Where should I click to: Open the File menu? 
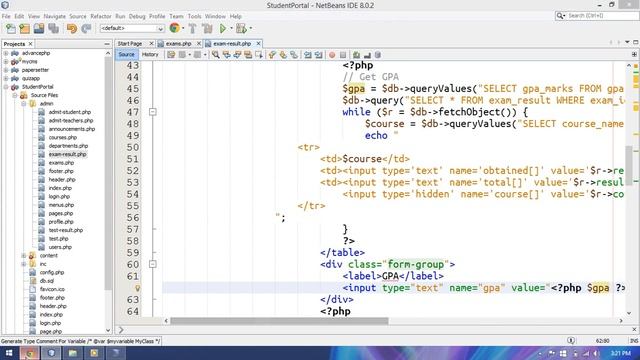[6, 16]
